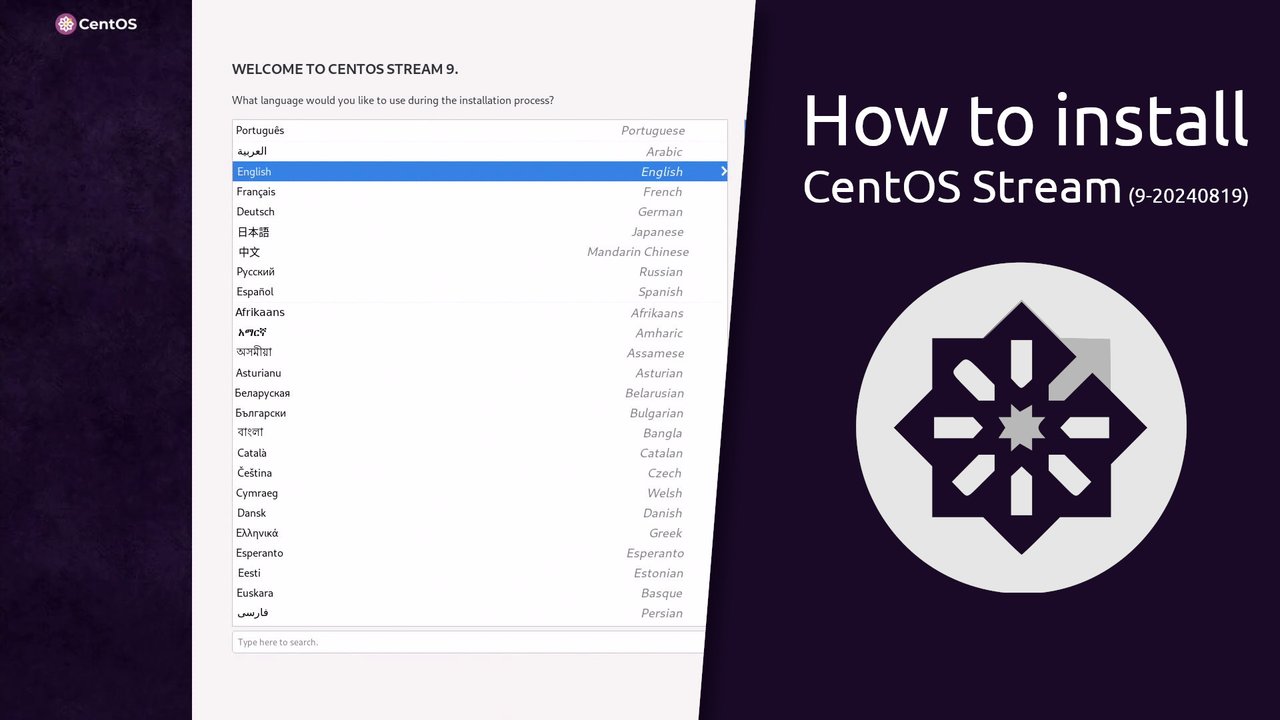Select Euskara (Basque) language

tap(468, 593)
